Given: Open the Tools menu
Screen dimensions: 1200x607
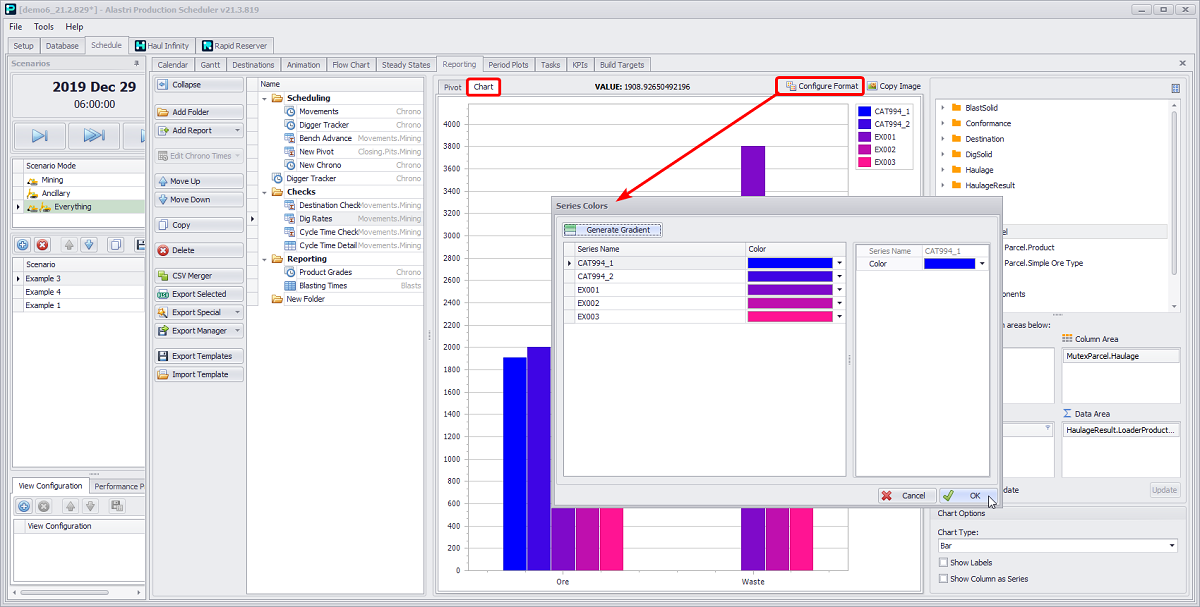Looking at the screenshot, I should (44, 27).
